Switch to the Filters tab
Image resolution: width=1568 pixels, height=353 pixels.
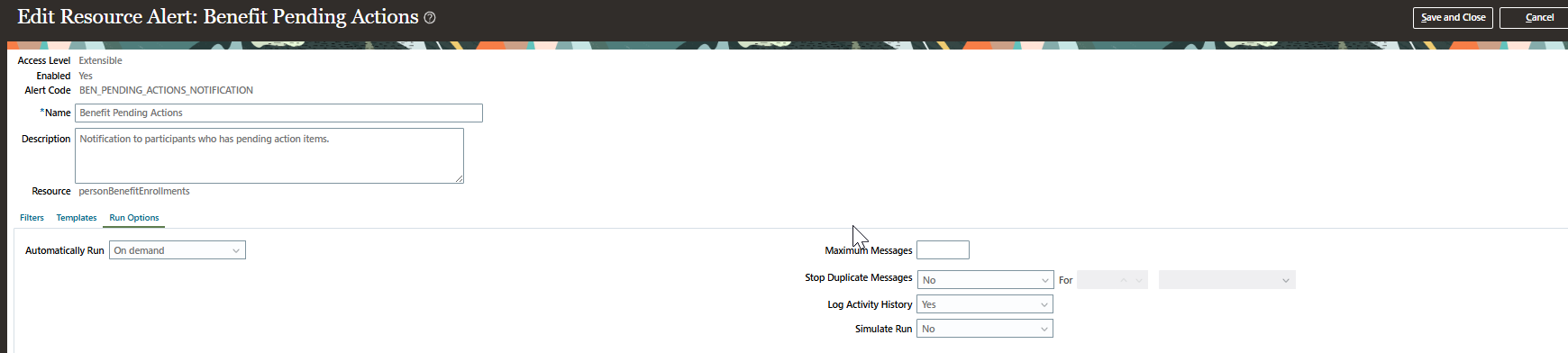click(x=32, y=218)
